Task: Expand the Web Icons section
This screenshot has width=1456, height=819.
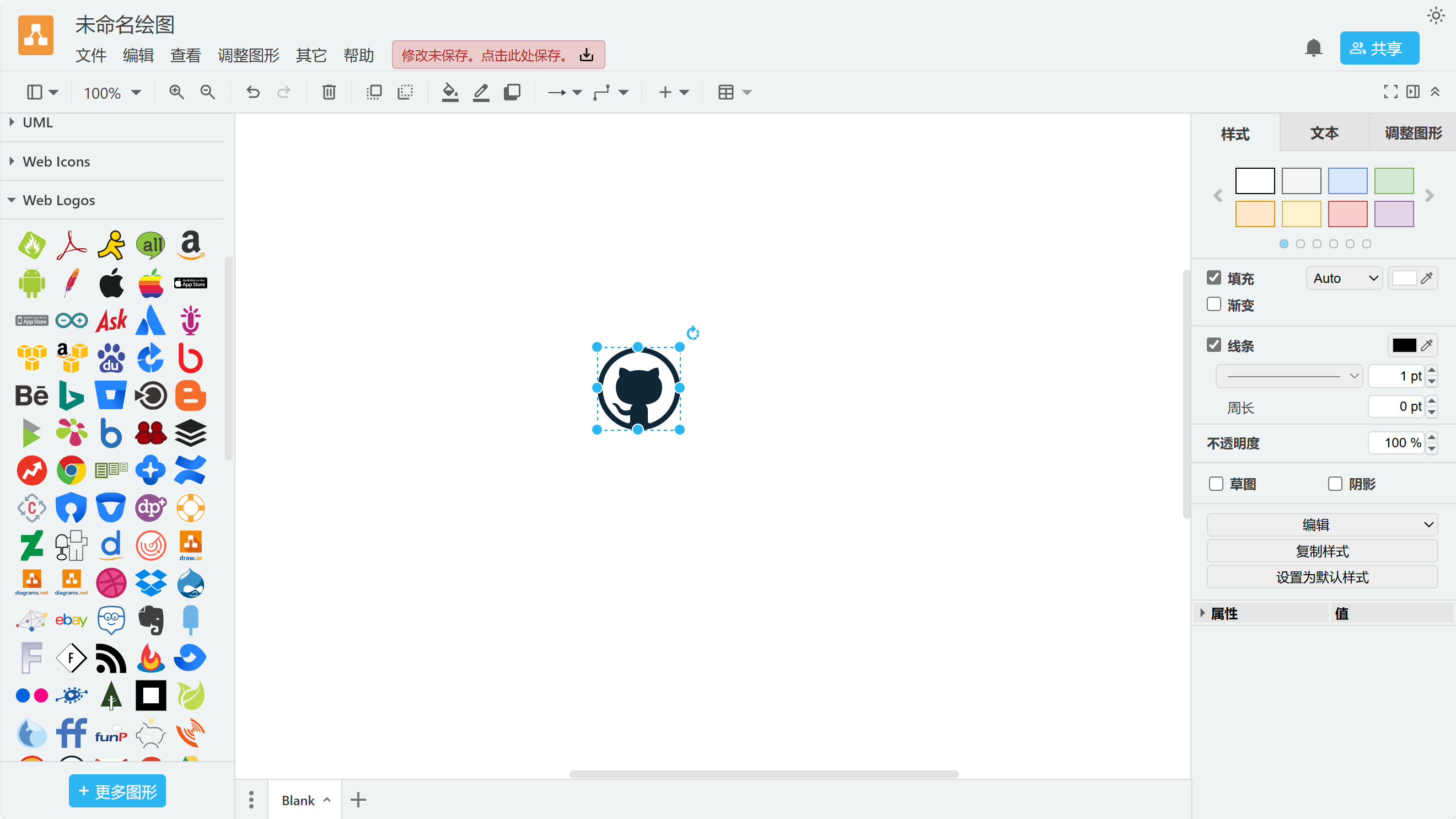Action: [56, 162]
